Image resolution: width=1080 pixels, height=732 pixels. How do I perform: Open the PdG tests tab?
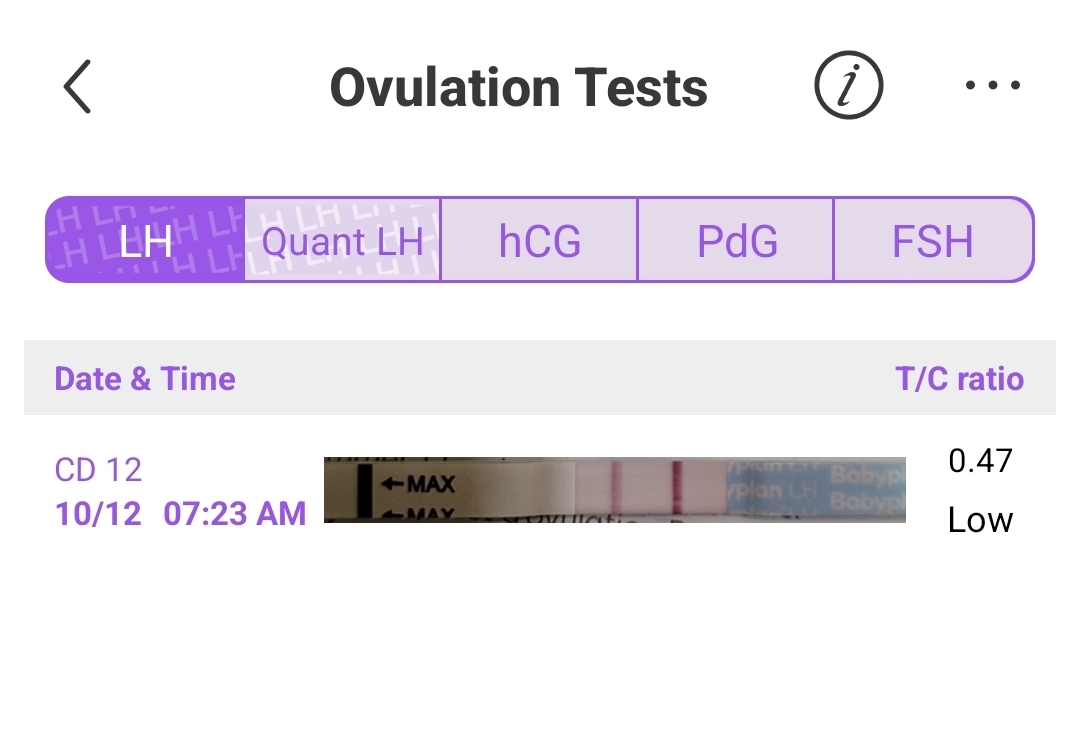(736, 241)
